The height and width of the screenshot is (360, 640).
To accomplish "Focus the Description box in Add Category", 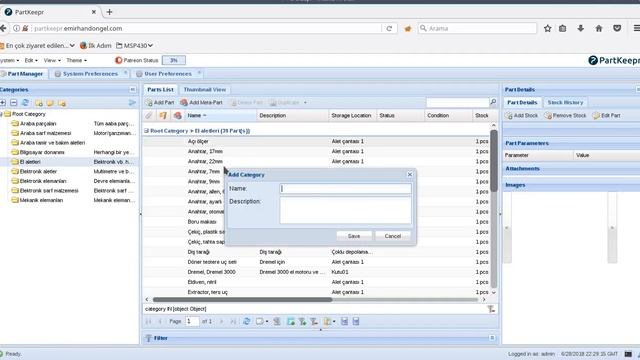I will [345, 210].
